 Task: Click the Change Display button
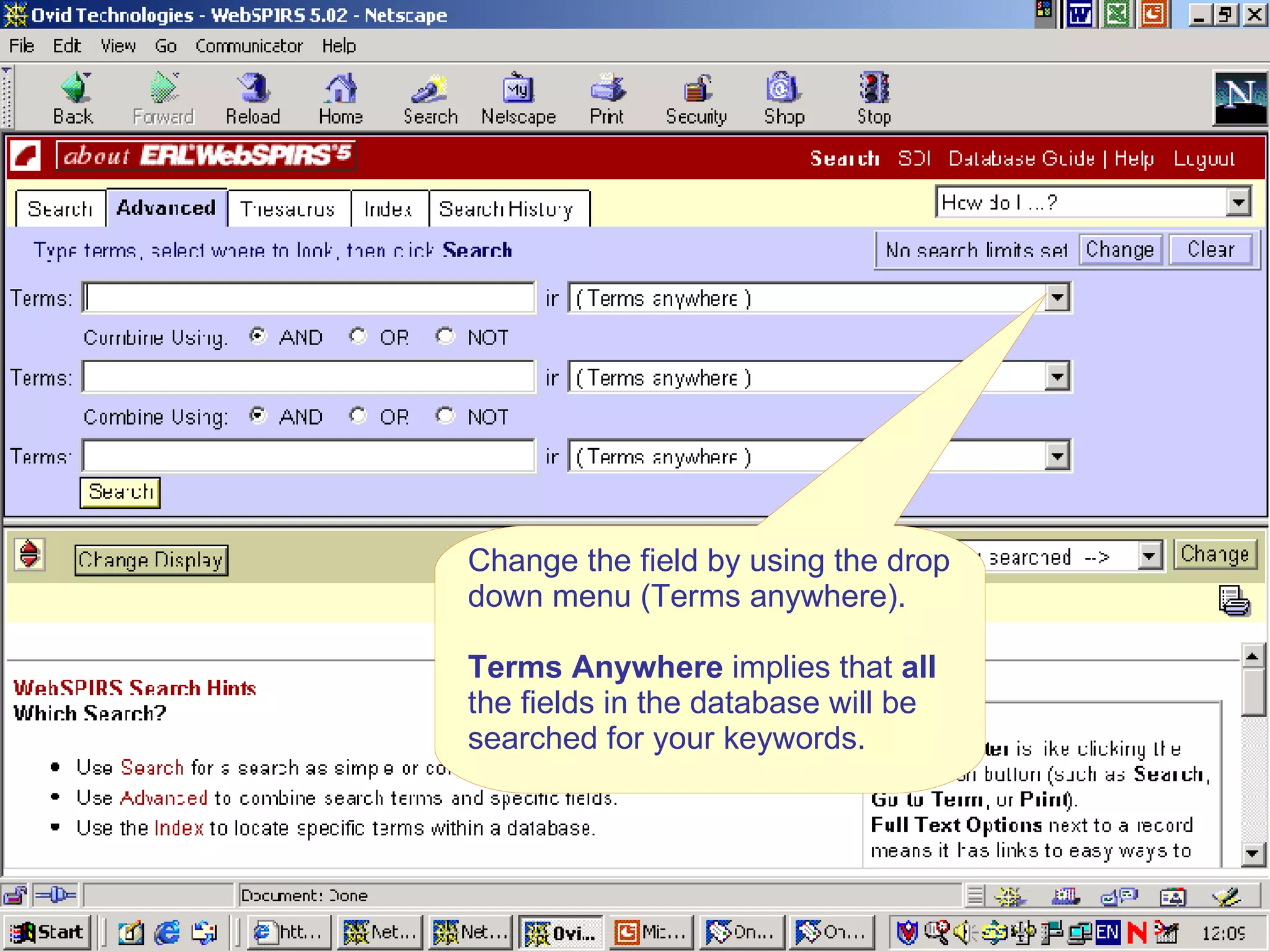point(151,560)
